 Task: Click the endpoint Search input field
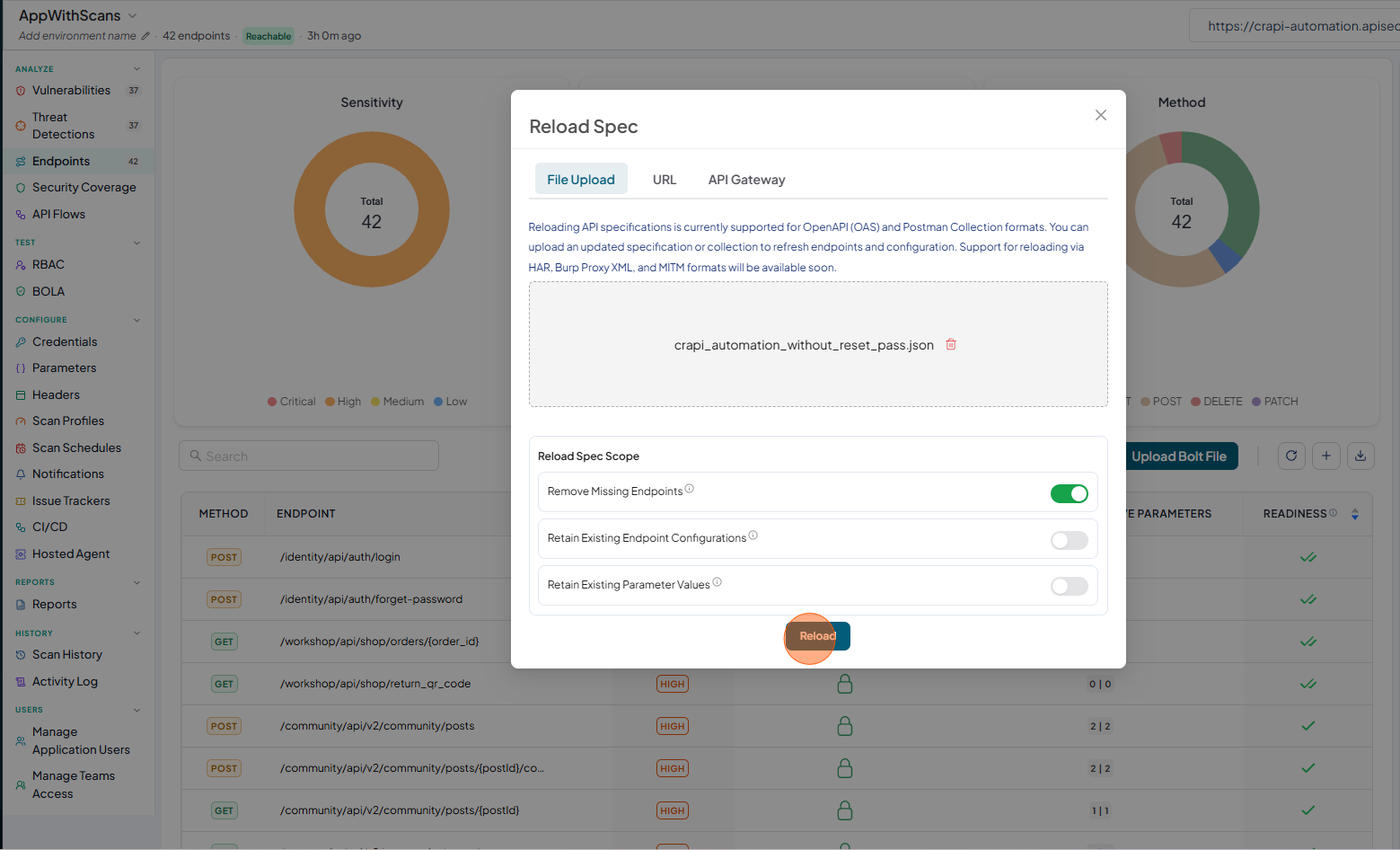309,456
